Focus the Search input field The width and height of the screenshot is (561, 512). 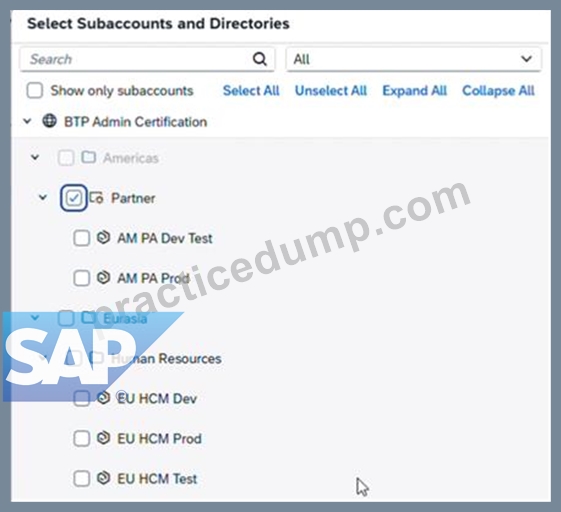click(x=136, y=59)
